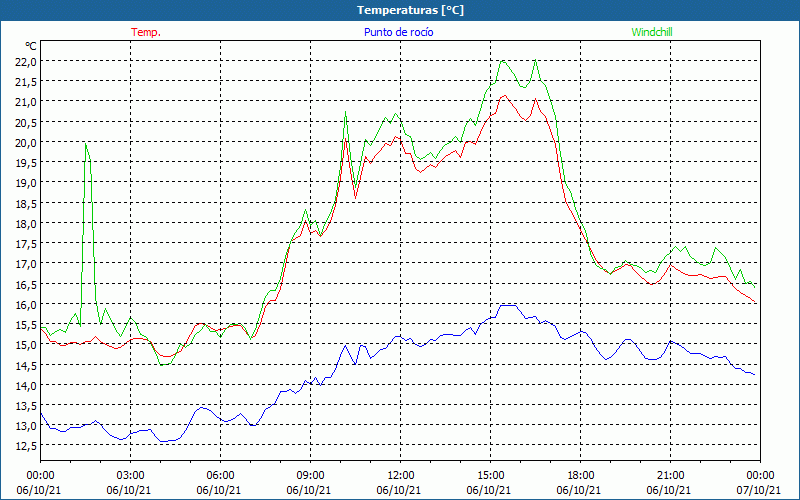Click the 06:00 time axis label
The height and width of the screenshot is (500, 800).
220,476
